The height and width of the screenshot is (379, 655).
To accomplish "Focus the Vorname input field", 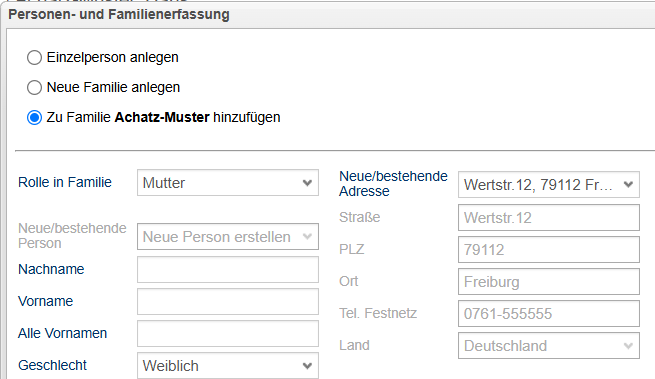I will pyautogui.click(x=228, y=301).
